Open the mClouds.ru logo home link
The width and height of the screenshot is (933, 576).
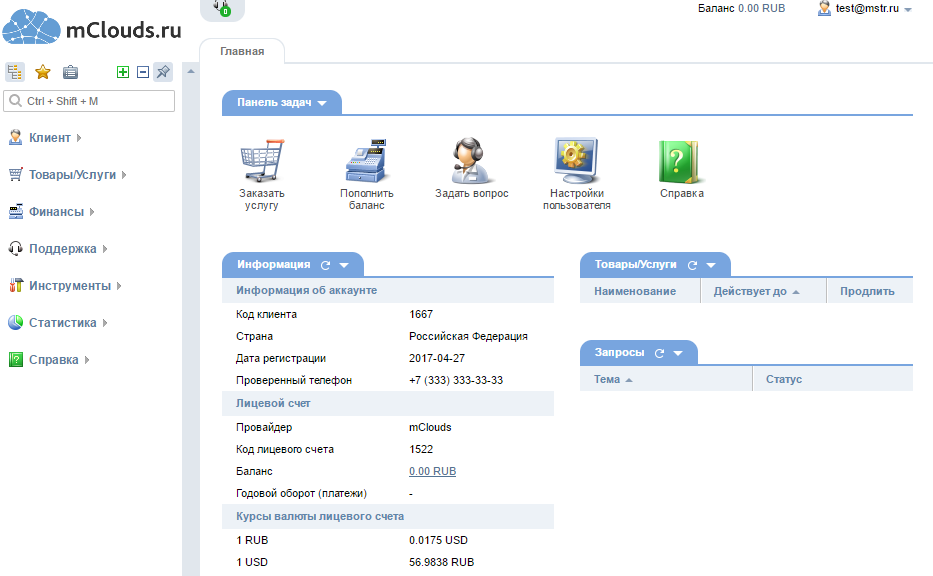[x=92, y=27]
